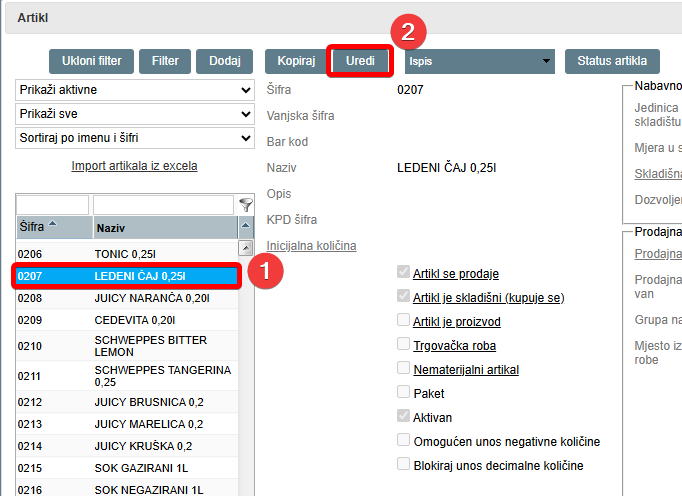Expand the Prikaži sve dropdown
The image size is (682, 496).
point(135,114)
